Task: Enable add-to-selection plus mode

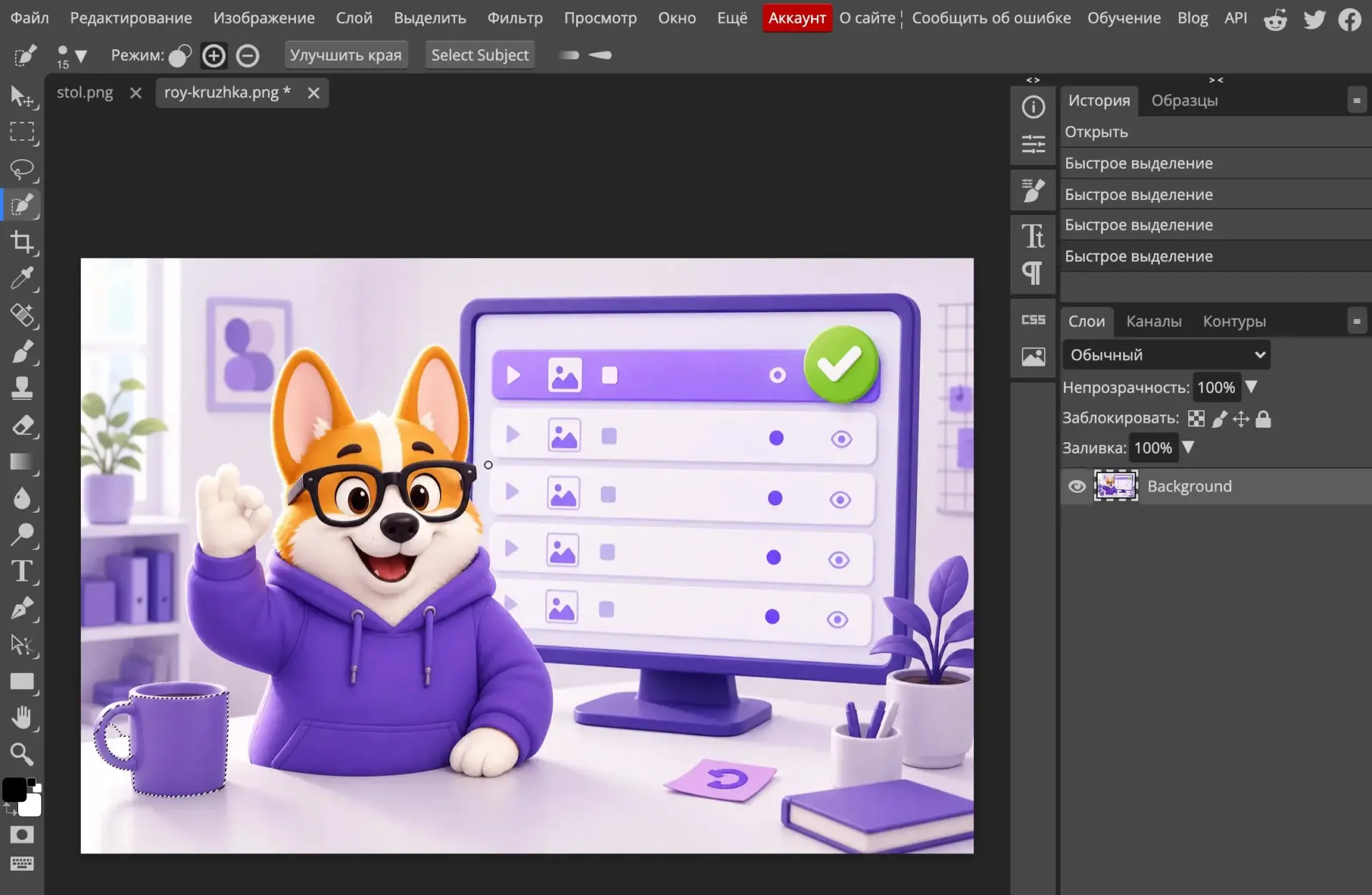Action: pyautogui.click(x=214, y=55)
